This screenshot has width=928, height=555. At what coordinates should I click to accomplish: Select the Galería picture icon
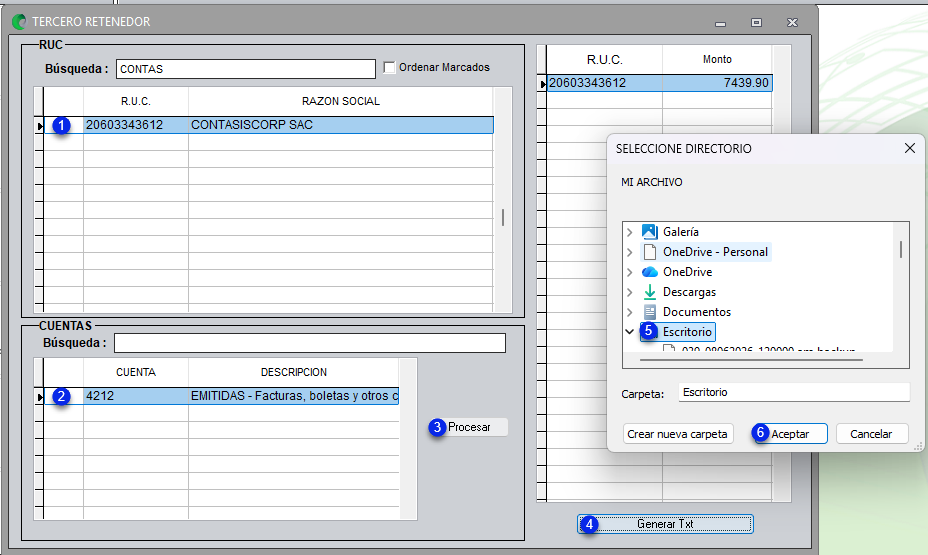pyautogui.click(x=649, y=231)
